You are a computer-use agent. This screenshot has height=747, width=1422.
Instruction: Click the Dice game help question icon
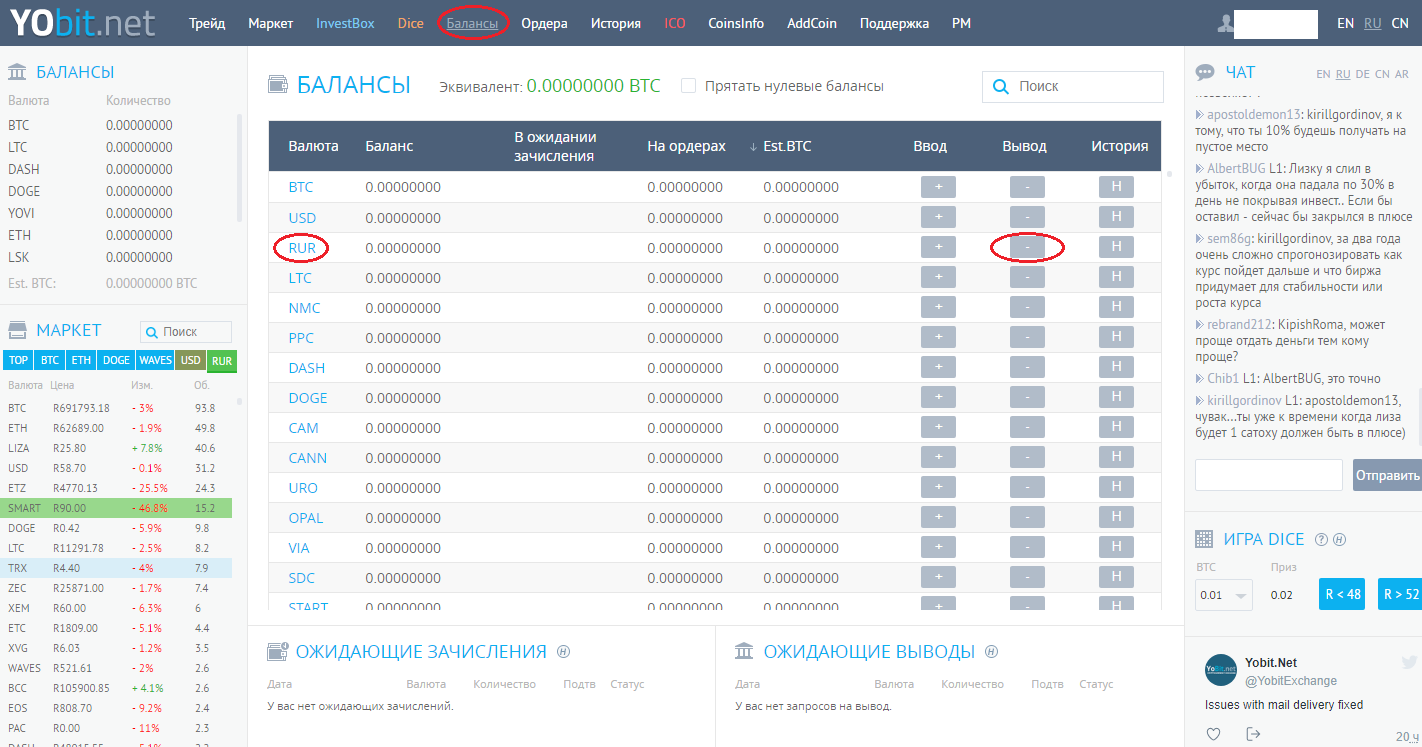[x=1321, y=540]
